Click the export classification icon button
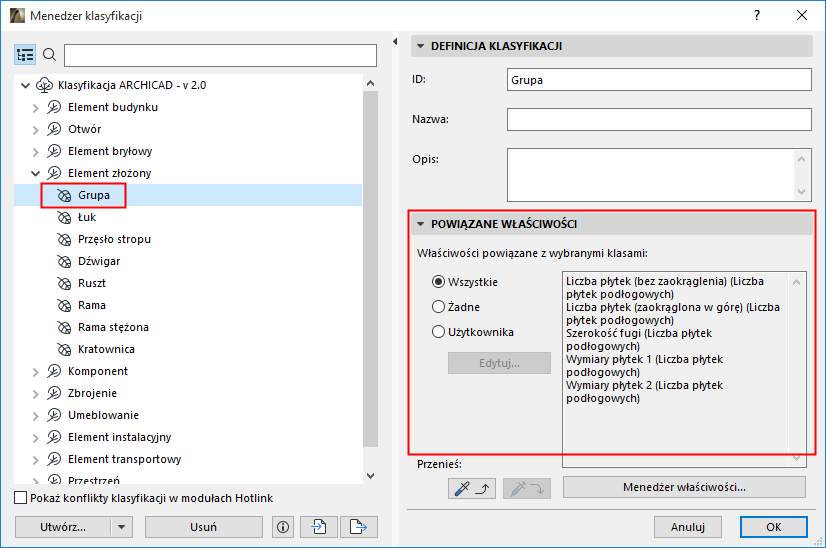Viewport: 826px width, 548px height. 359,527
